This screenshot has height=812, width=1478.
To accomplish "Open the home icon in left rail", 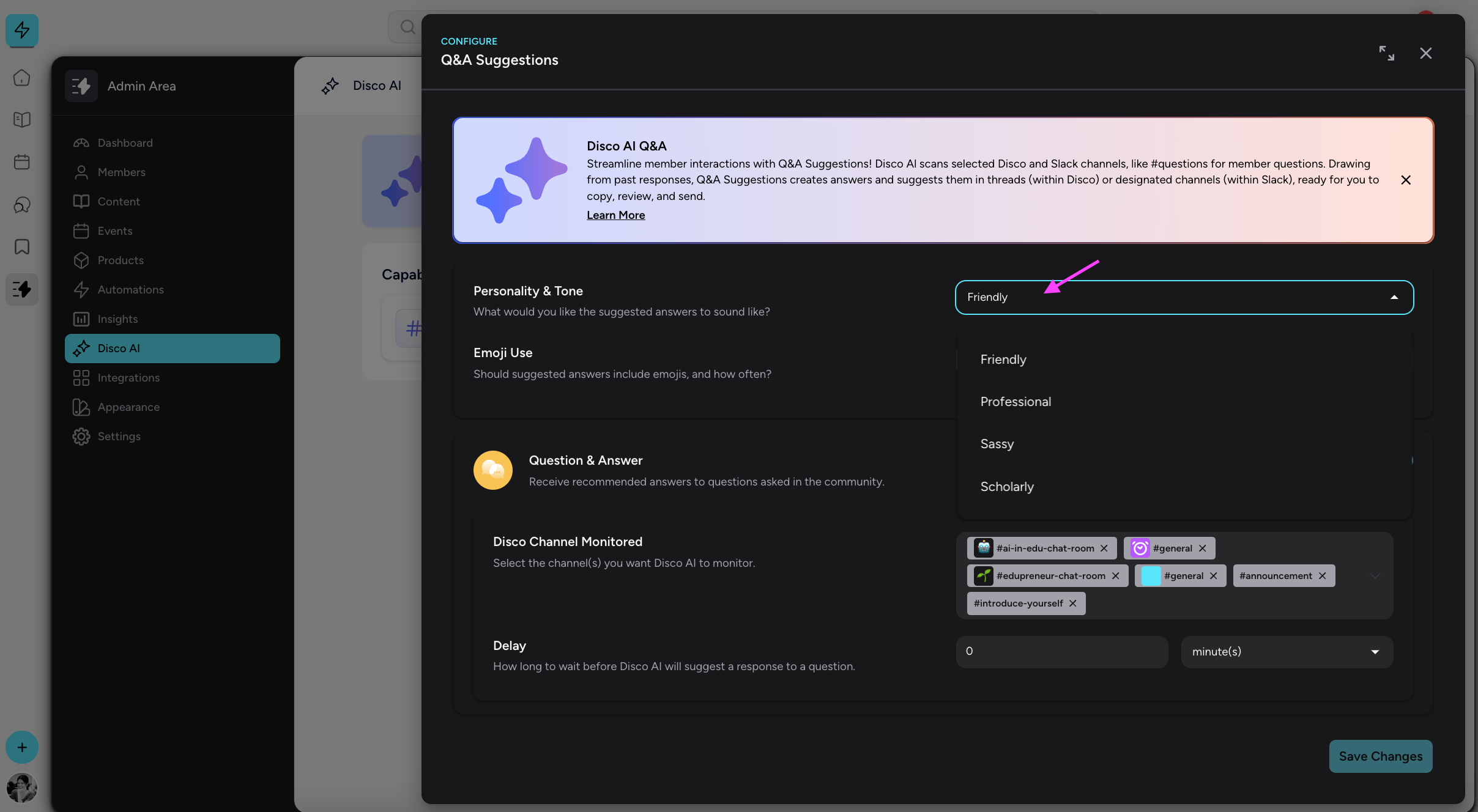I will pos(22,78).
